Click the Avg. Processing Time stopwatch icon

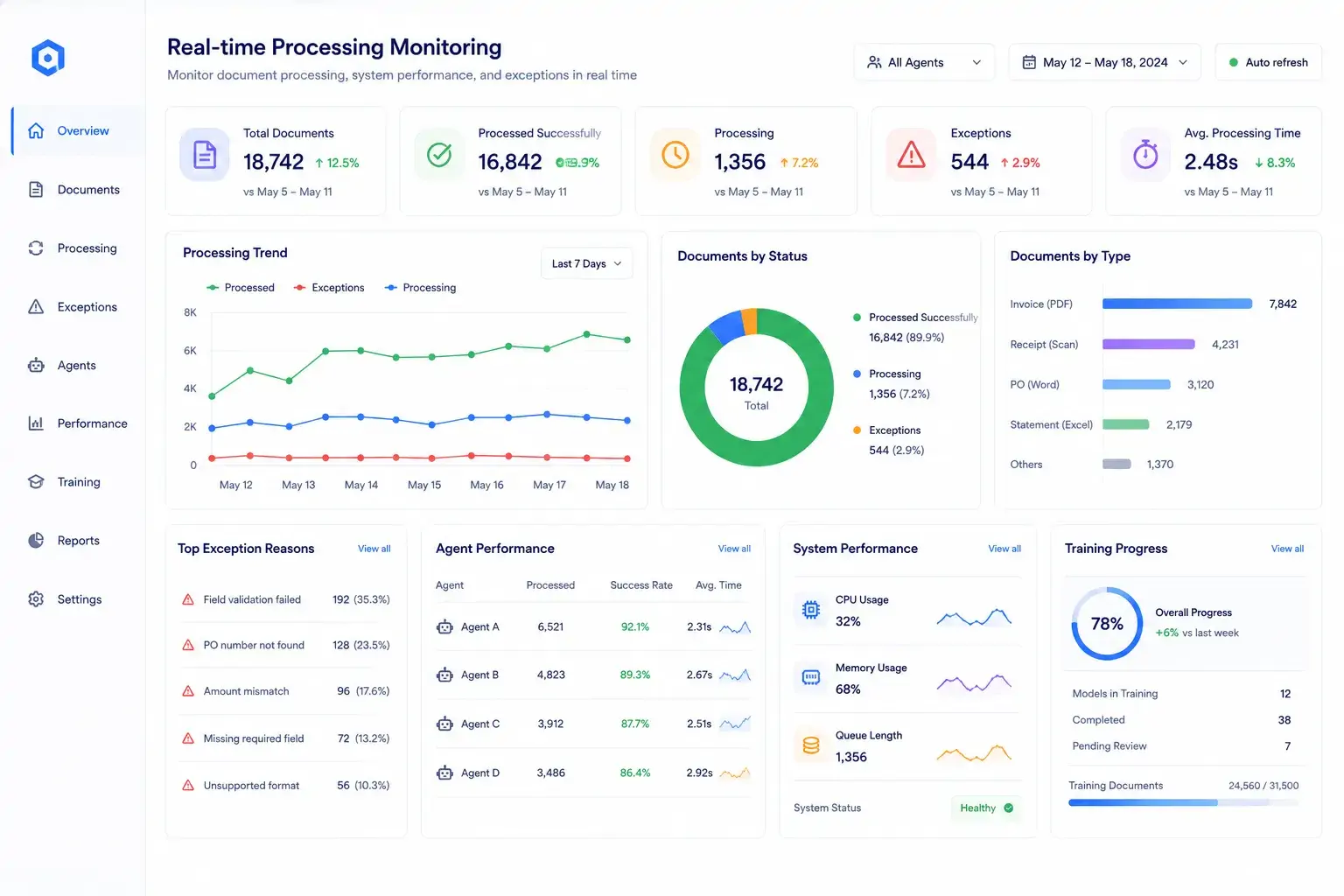(x=1145, y=155)
